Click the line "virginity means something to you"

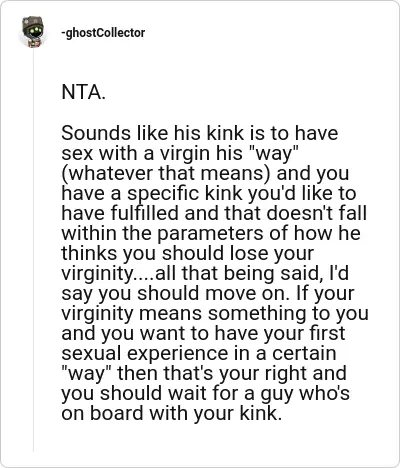(x=215, y=313)
